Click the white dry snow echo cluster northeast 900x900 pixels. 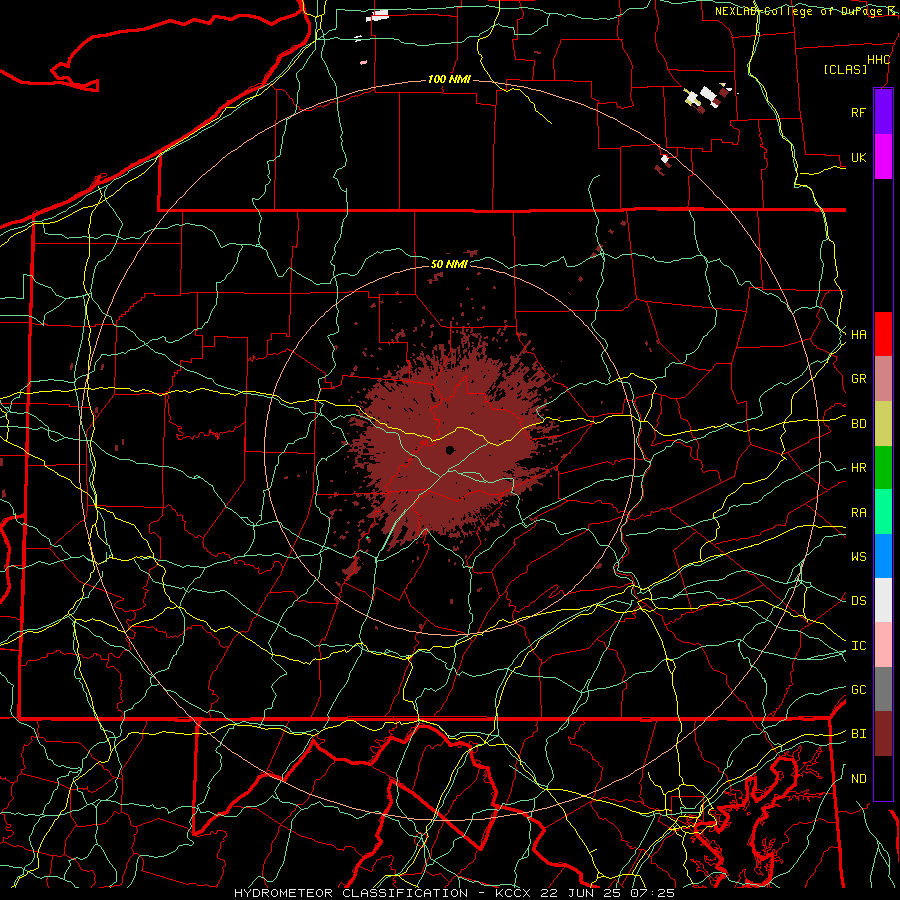coord(706,97)
